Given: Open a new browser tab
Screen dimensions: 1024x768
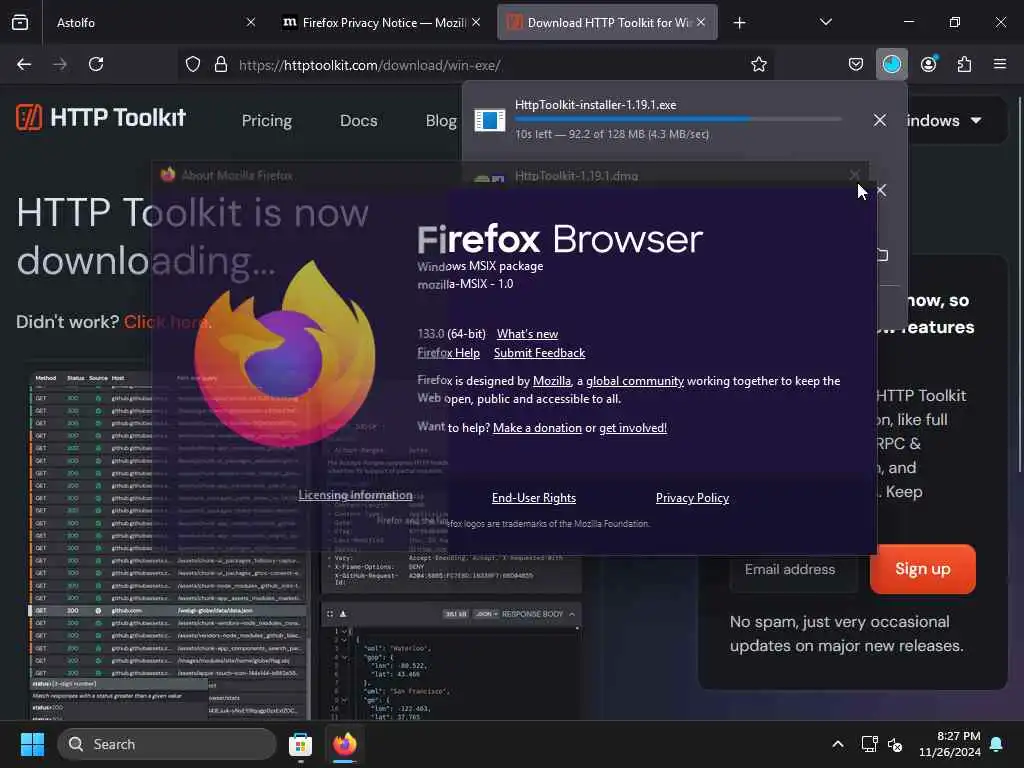Looking at the screenshot, I should (x=739, y=23).
